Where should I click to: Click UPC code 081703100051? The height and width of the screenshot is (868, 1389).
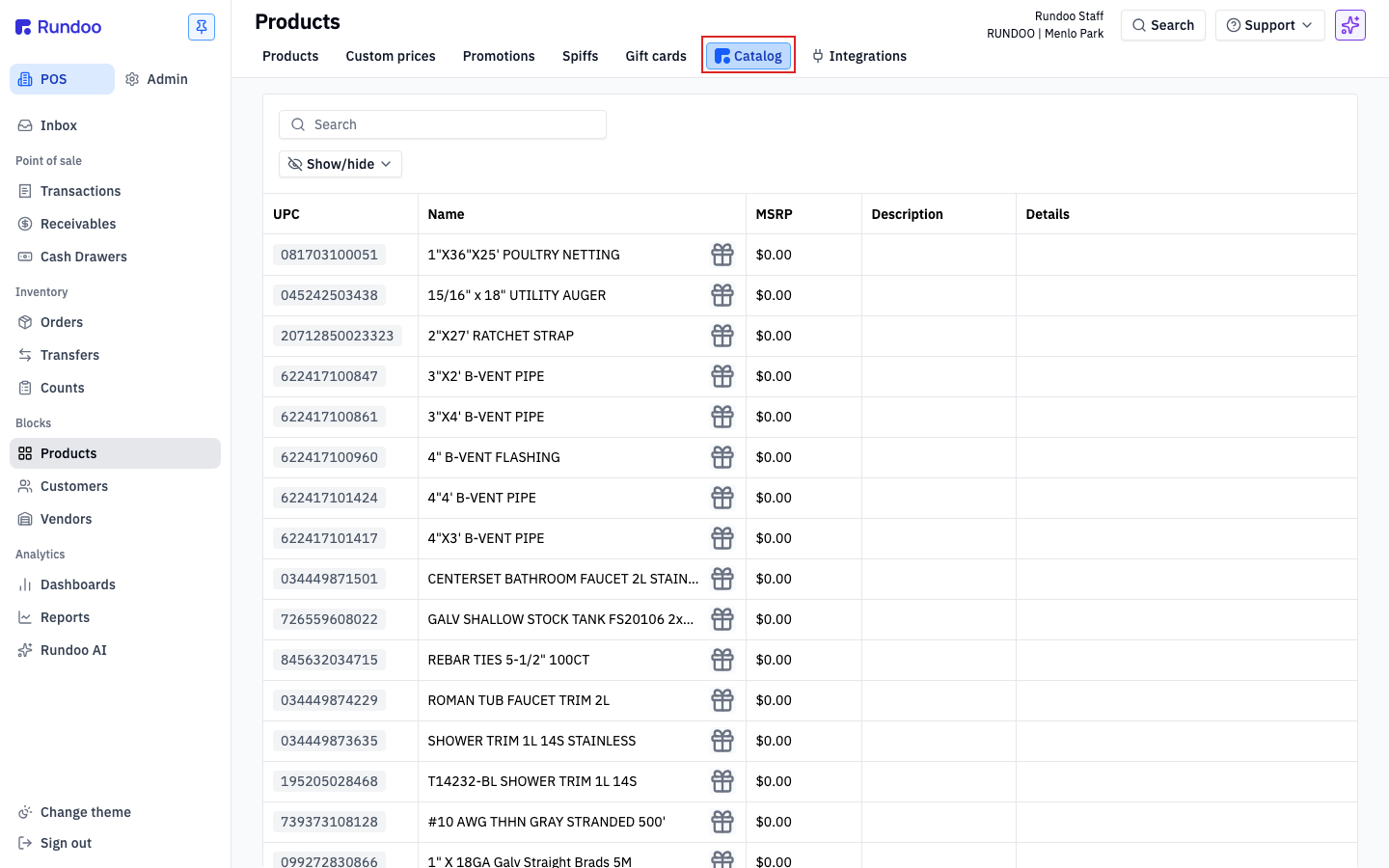coord(329,255)
